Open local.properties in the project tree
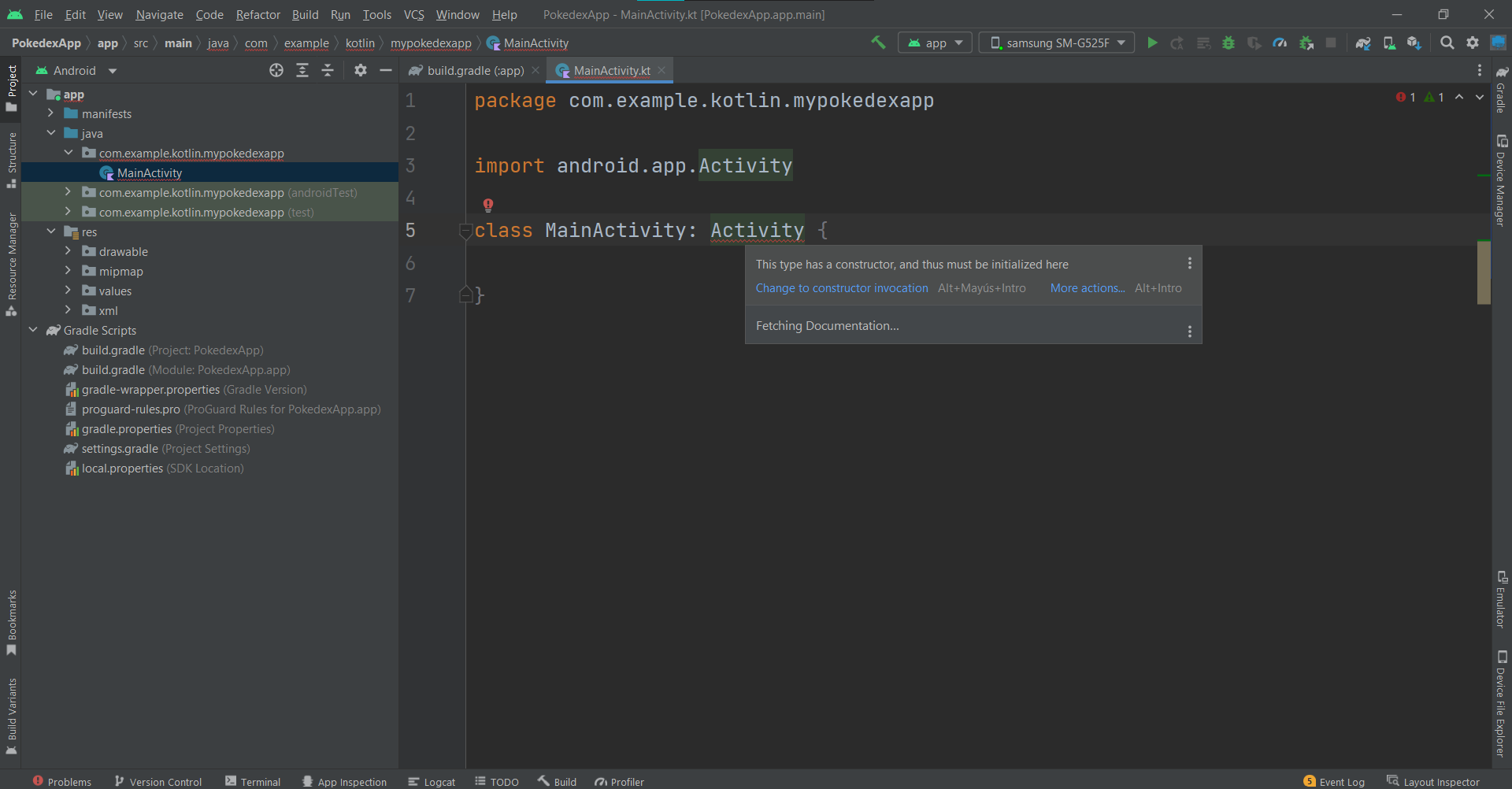 point(122,469)
